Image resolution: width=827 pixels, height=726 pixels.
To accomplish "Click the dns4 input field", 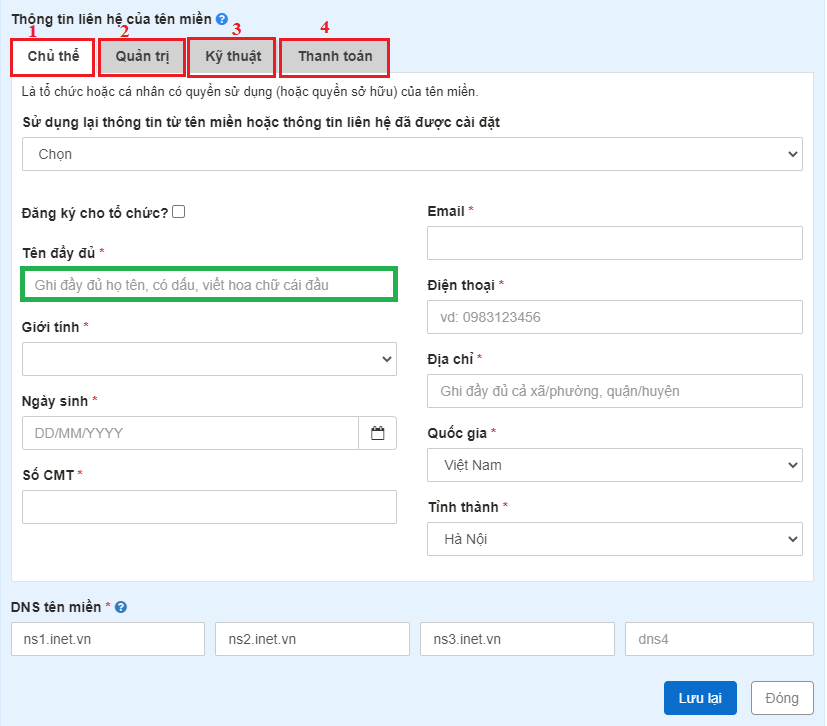I will [719, 639].
